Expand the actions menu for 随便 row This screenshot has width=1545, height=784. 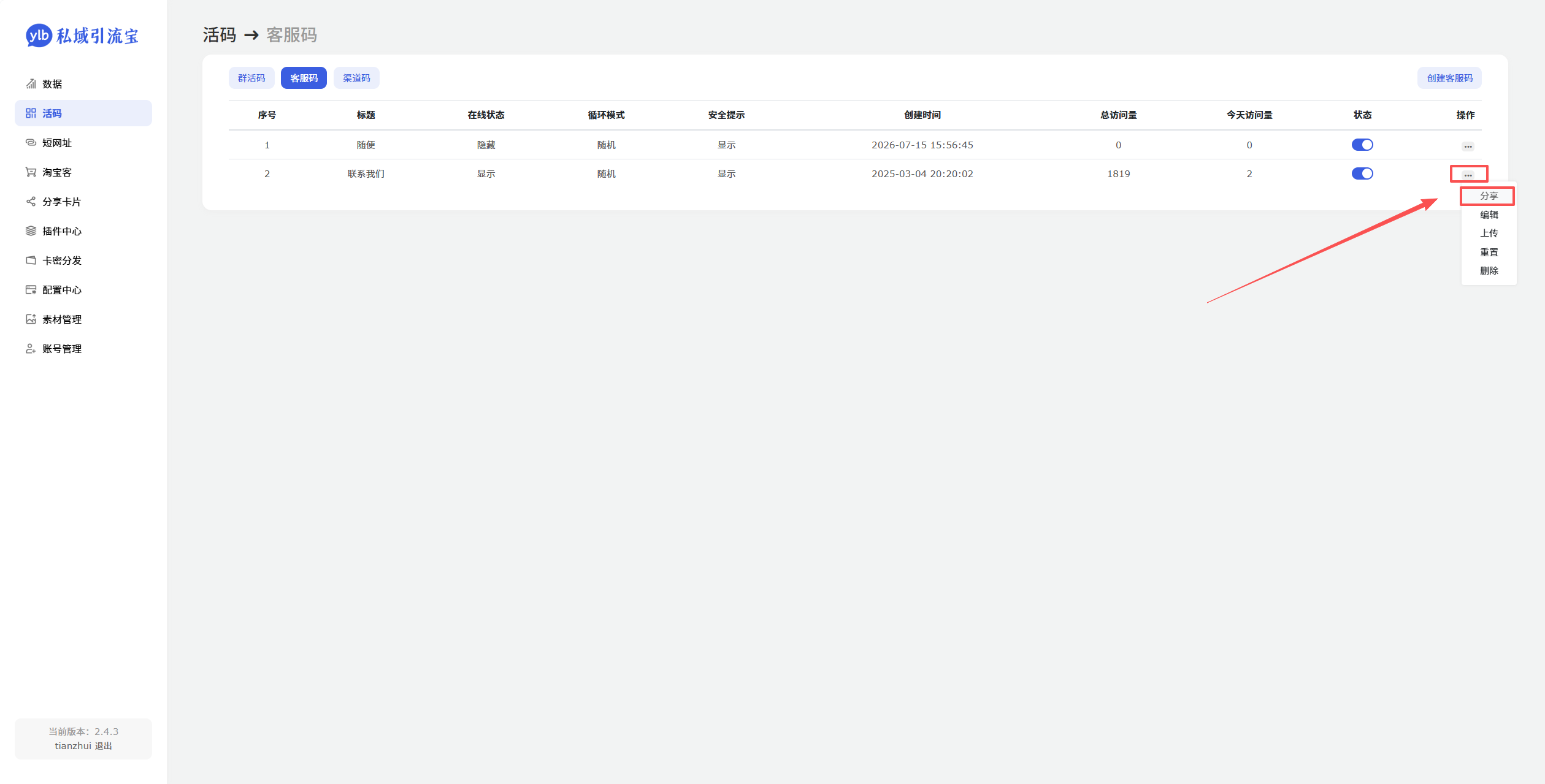point(1468,147)
